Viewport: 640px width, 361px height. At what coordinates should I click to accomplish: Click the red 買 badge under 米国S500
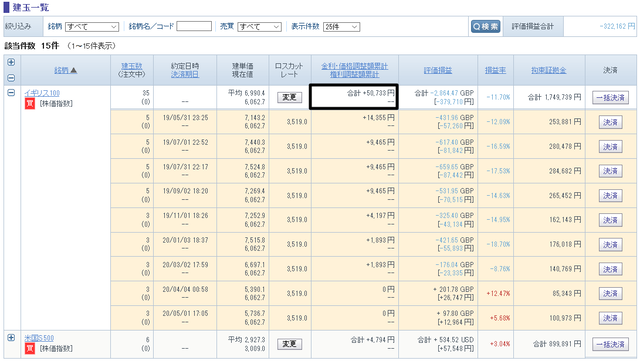click(x=30, y=348)
